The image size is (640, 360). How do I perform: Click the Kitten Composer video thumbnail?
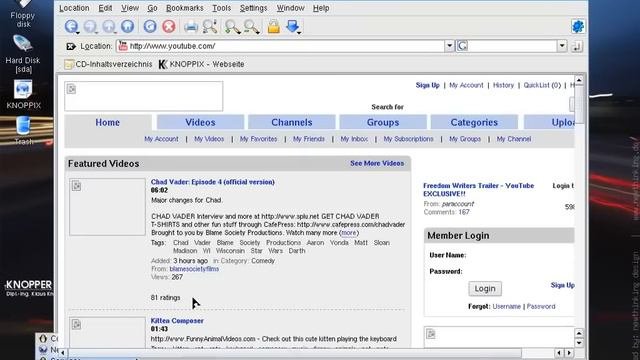(107, 332)
